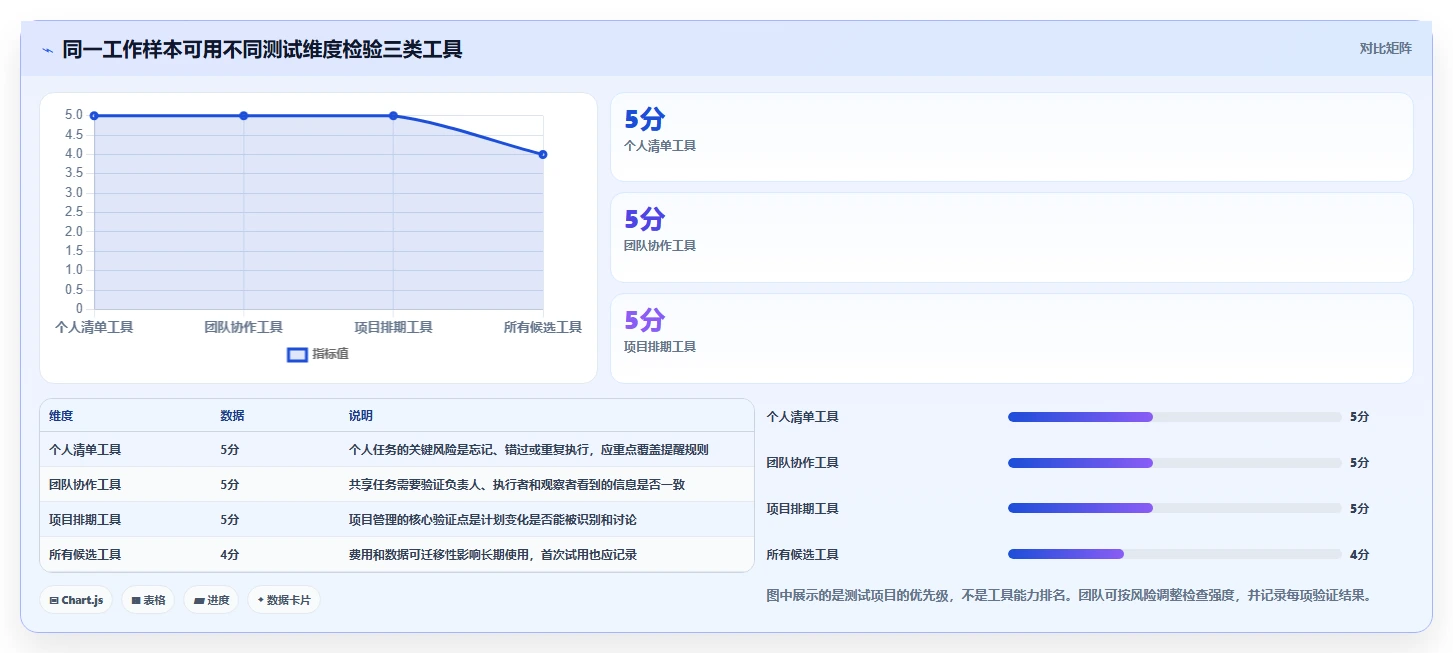Image resolution: width=1453 pixels, height=653 pixels.
Task: Click the icon in the 进度 tag
Action: [199, 600]
